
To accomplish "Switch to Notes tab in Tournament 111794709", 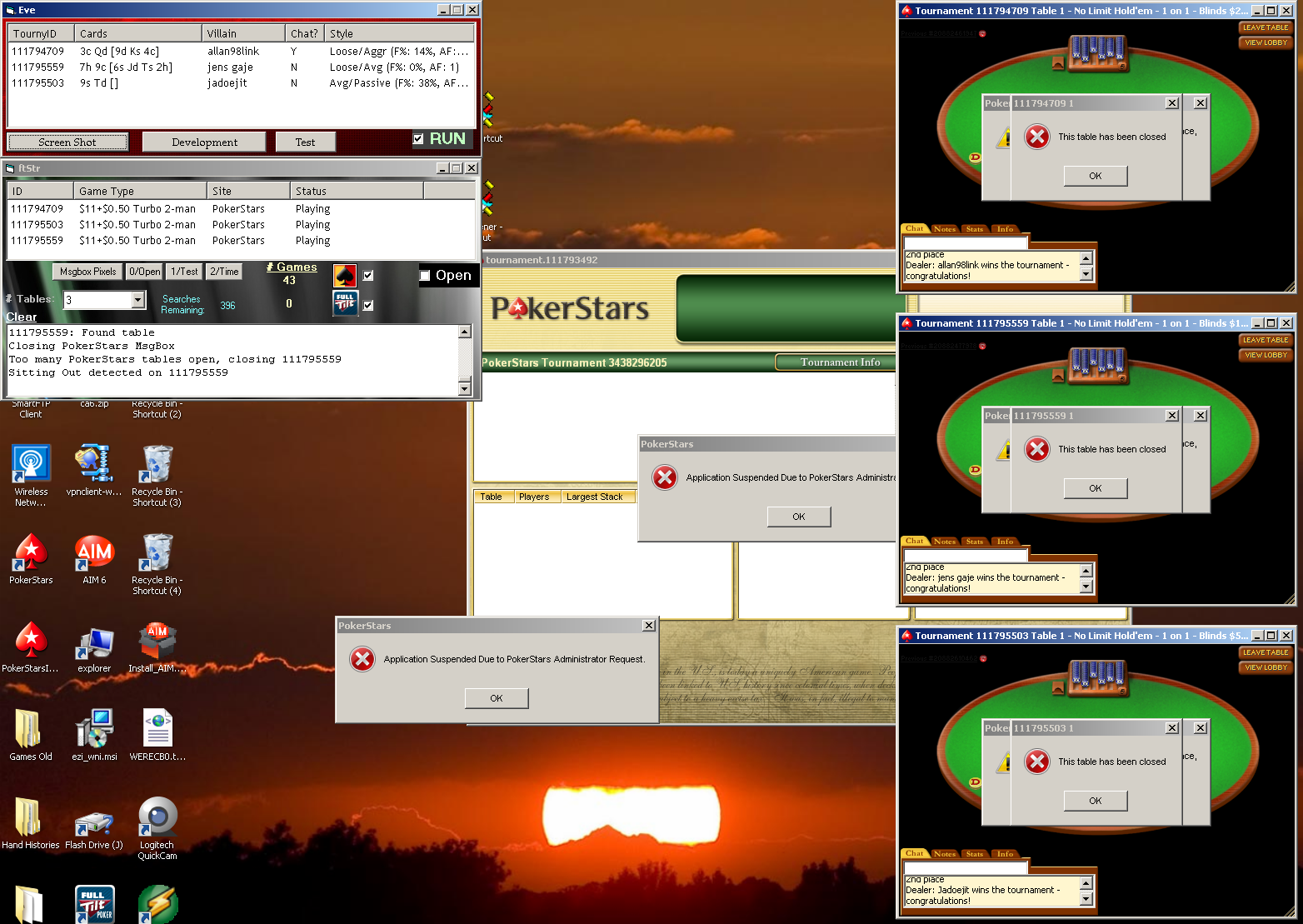I will coord(945,229).
